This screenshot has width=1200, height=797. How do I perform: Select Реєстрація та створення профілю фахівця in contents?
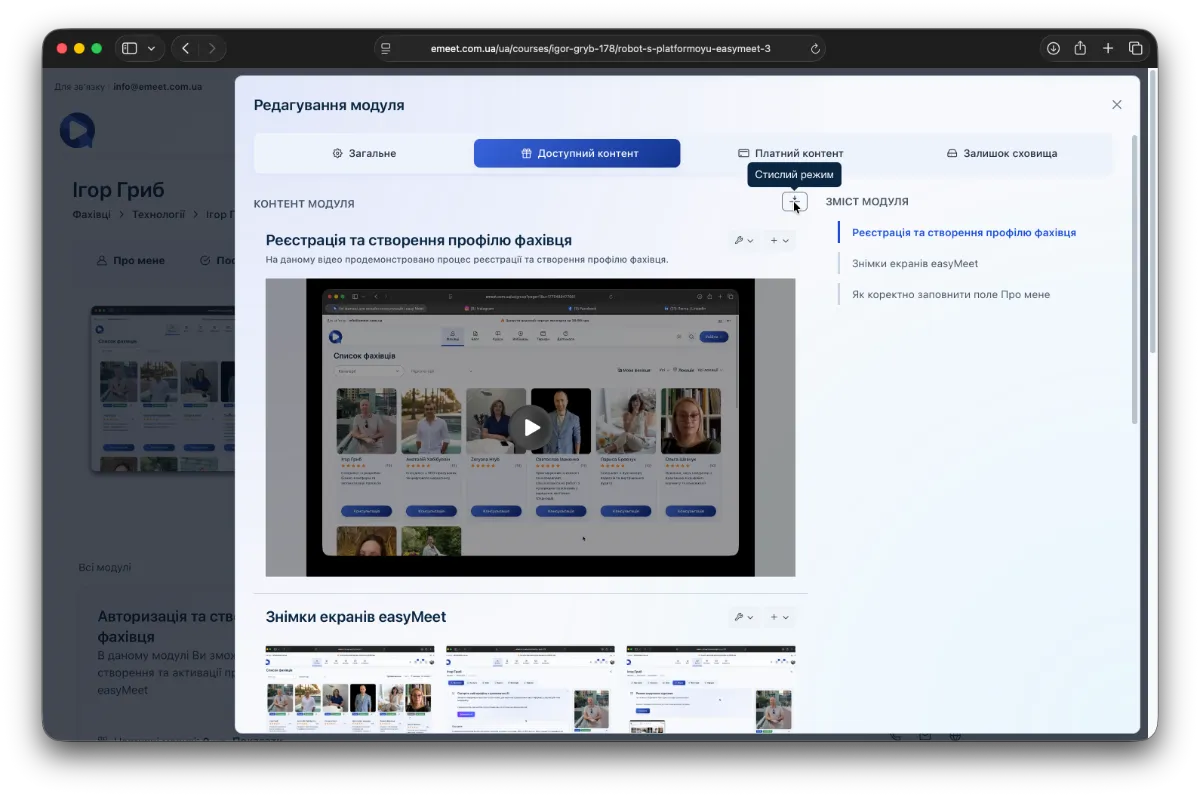pyautogui.click(x=963, y=232)
